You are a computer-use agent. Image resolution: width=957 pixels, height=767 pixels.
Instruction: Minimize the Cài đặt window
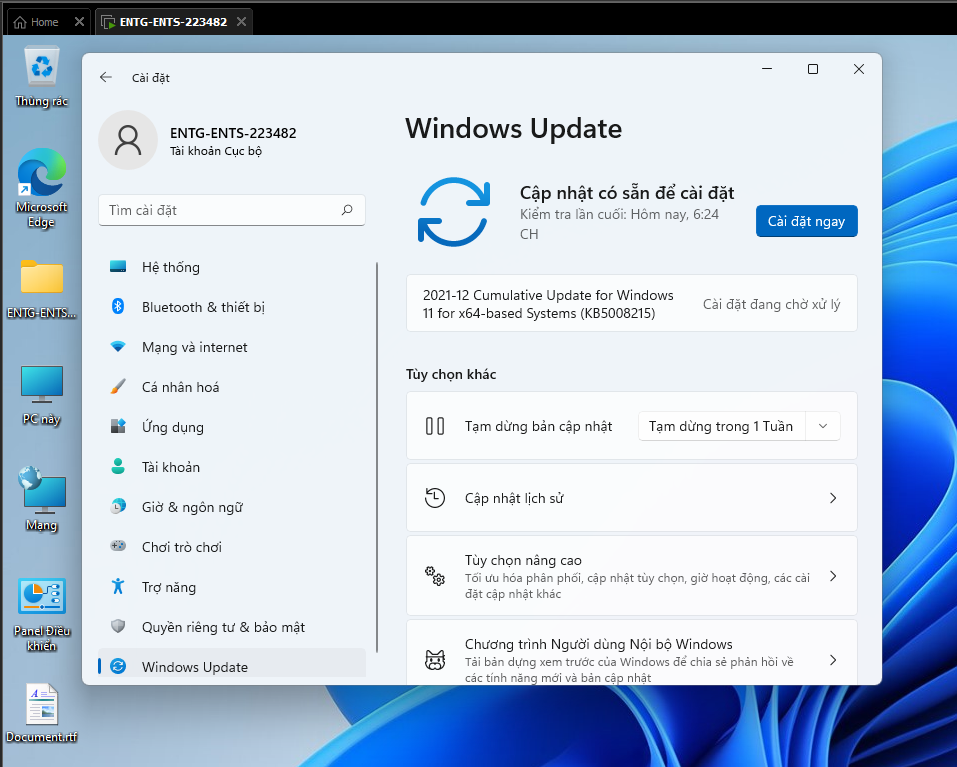tap(767, 69)
